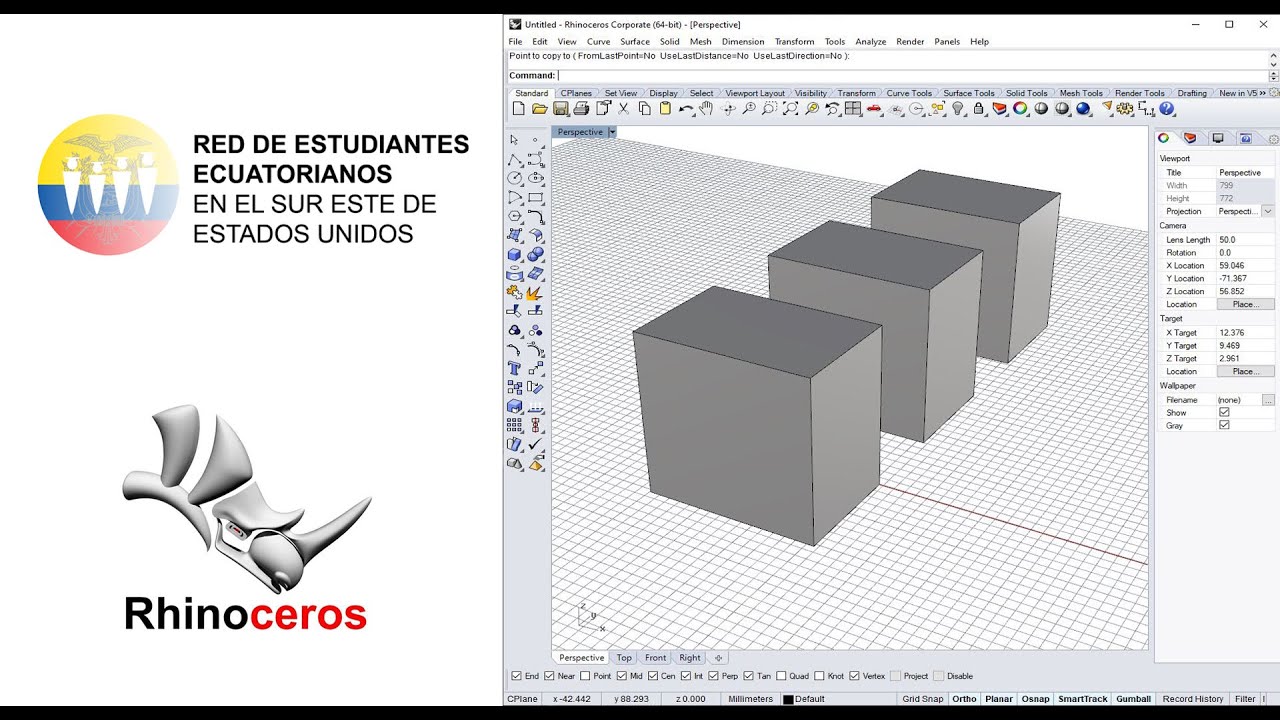Click the black Default layer color swatch
The height and width of the screenshot is (720, 1280).
click(x=788, y=699)
